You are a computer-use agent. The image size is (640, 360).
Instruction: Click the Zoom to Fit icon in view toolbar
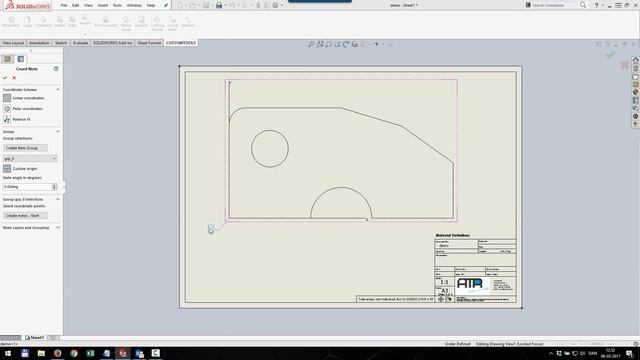pos(311,44)
